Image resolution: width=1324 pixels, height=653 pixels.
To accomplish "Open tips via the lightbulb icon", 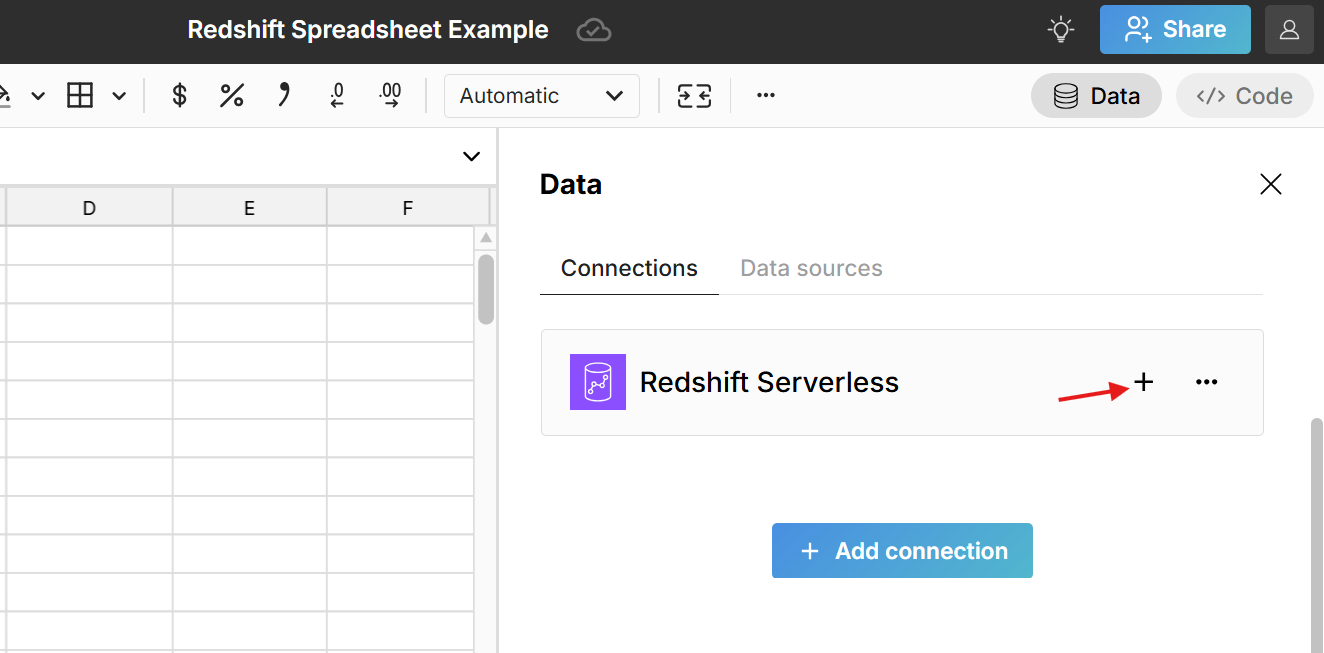I will pos(1060,30).
